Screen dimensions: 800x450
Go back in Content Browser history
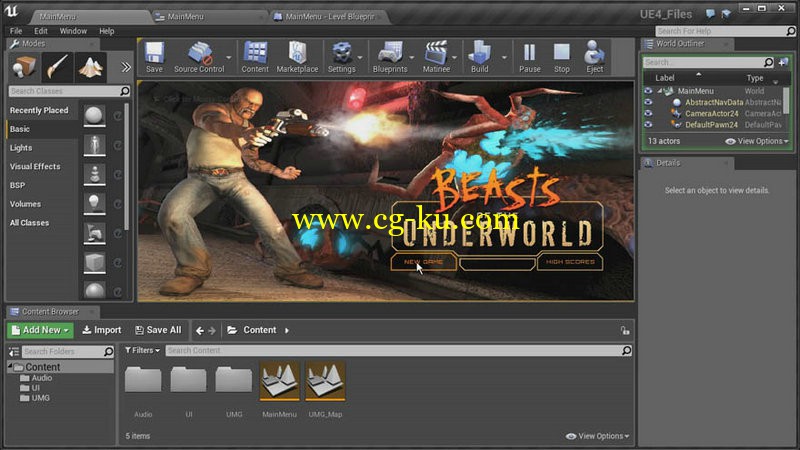(x=199, y=331)
